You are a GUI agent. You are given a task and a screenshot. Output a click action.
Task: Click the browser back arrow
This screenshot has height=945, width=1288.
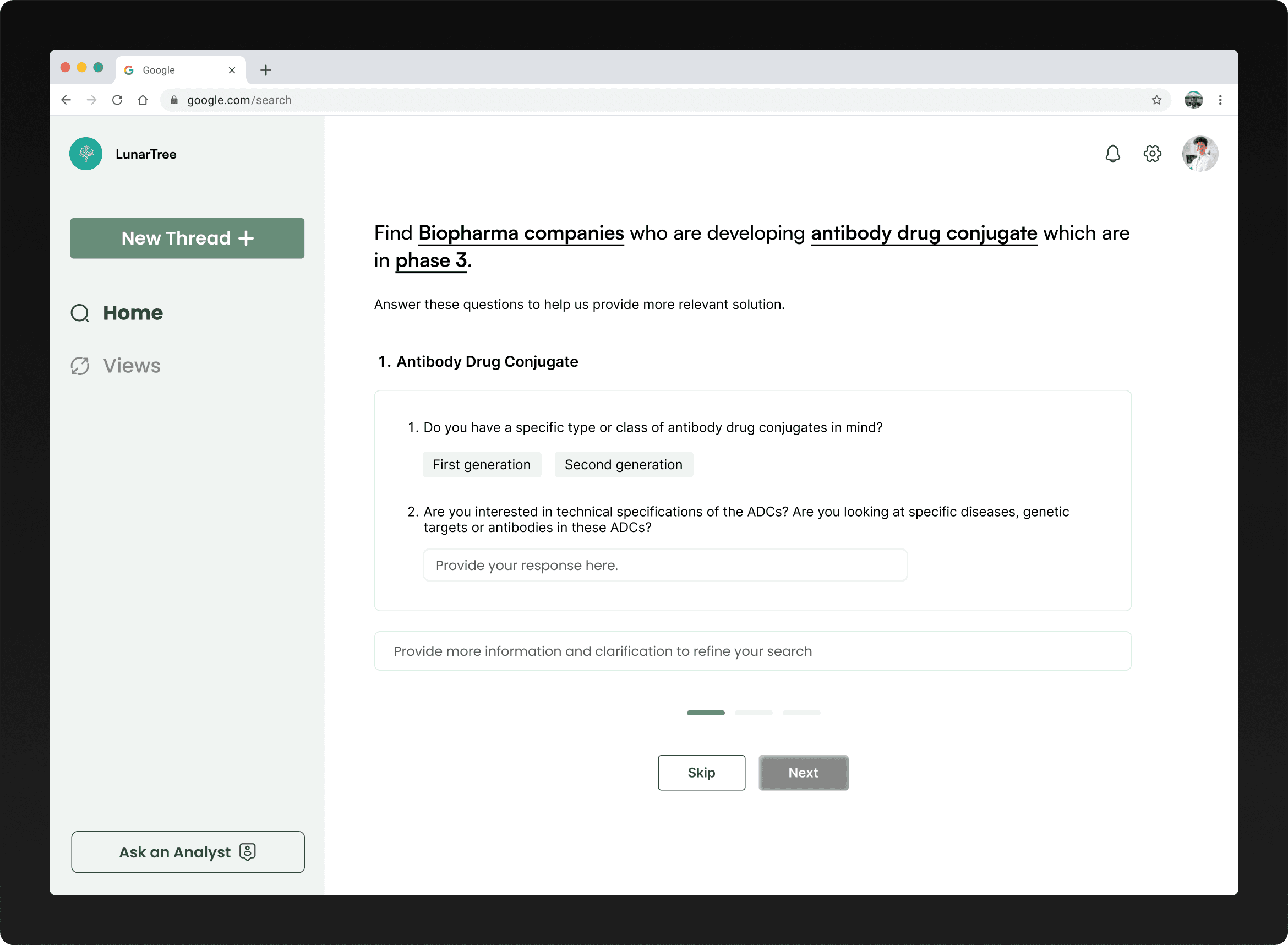point(66,100)
